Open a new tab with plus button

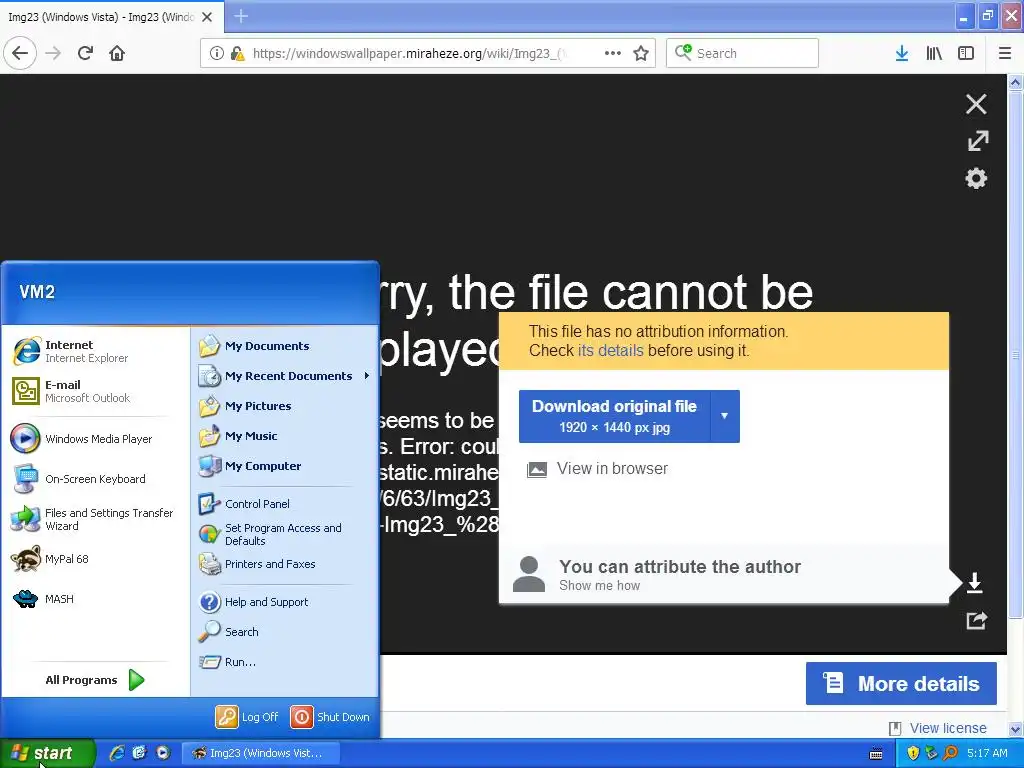tap(241, 16)
